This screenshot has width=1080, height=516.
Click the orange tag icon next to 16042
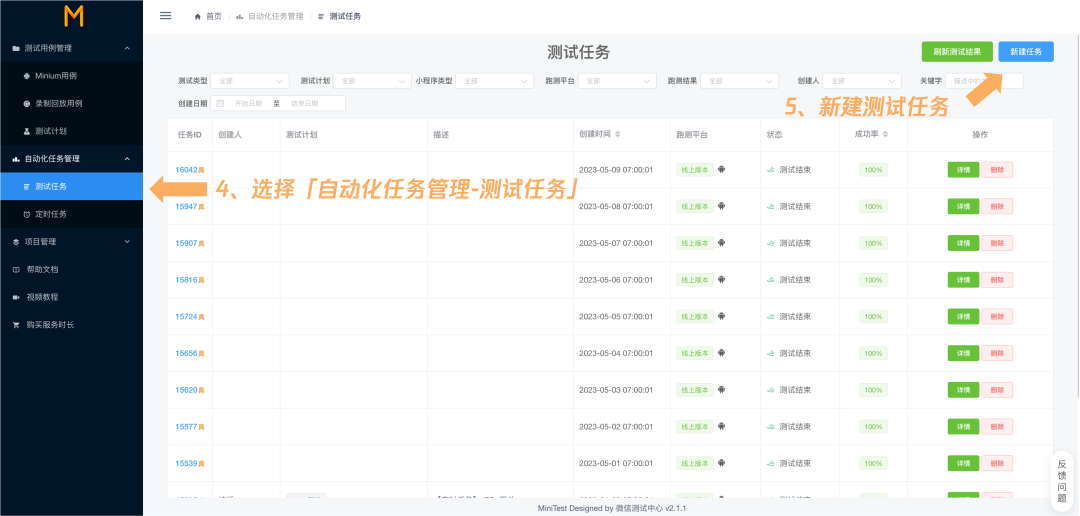tap(202, 170)
